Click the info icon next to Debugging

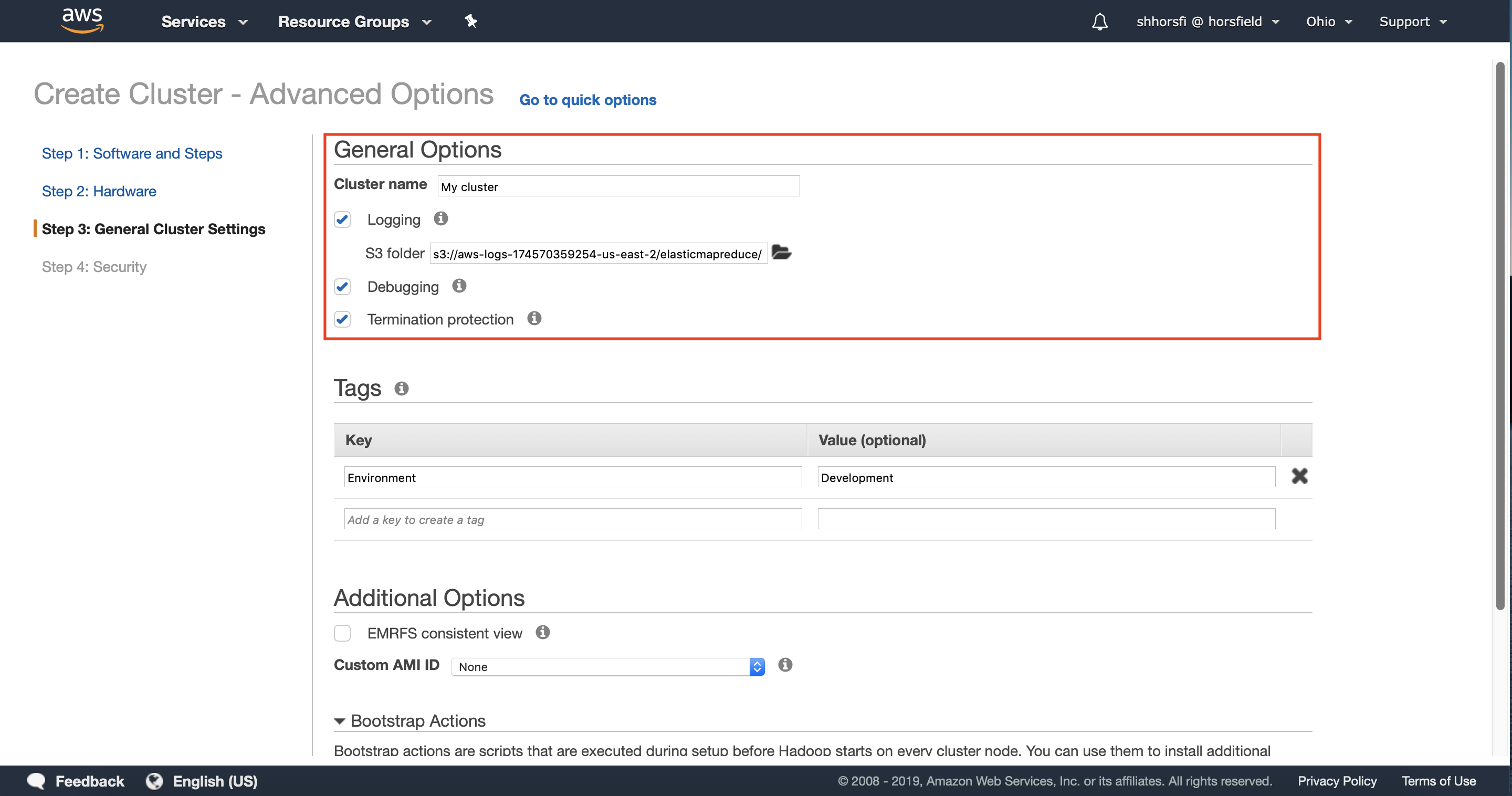459,286
